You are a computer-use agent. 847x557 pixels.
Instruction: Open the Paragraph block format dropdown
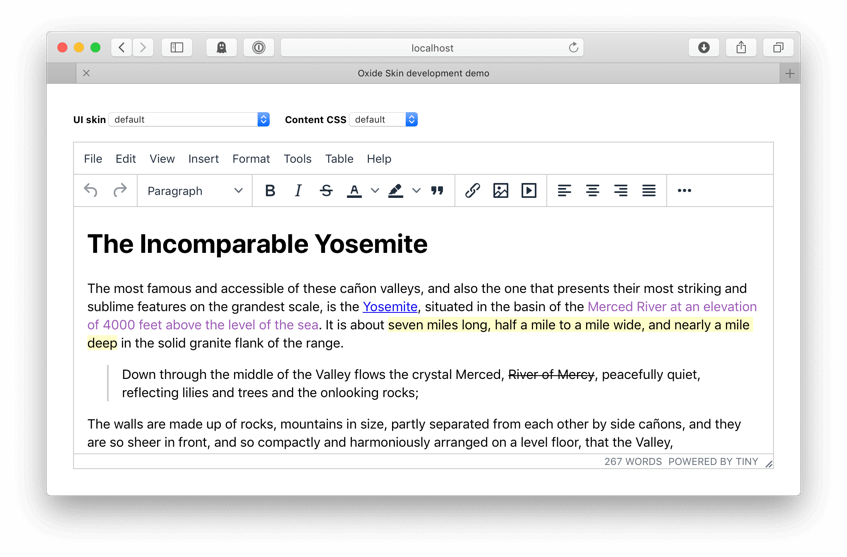pos(195,191)
